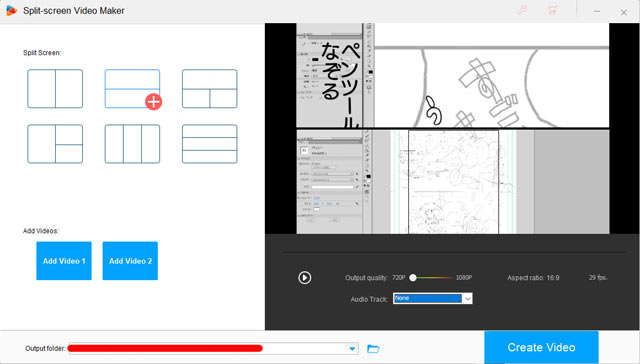The height and width of the screenshot is (364, 640).
Task: Click the key register icon in title bar
Action: click(522, 11)
